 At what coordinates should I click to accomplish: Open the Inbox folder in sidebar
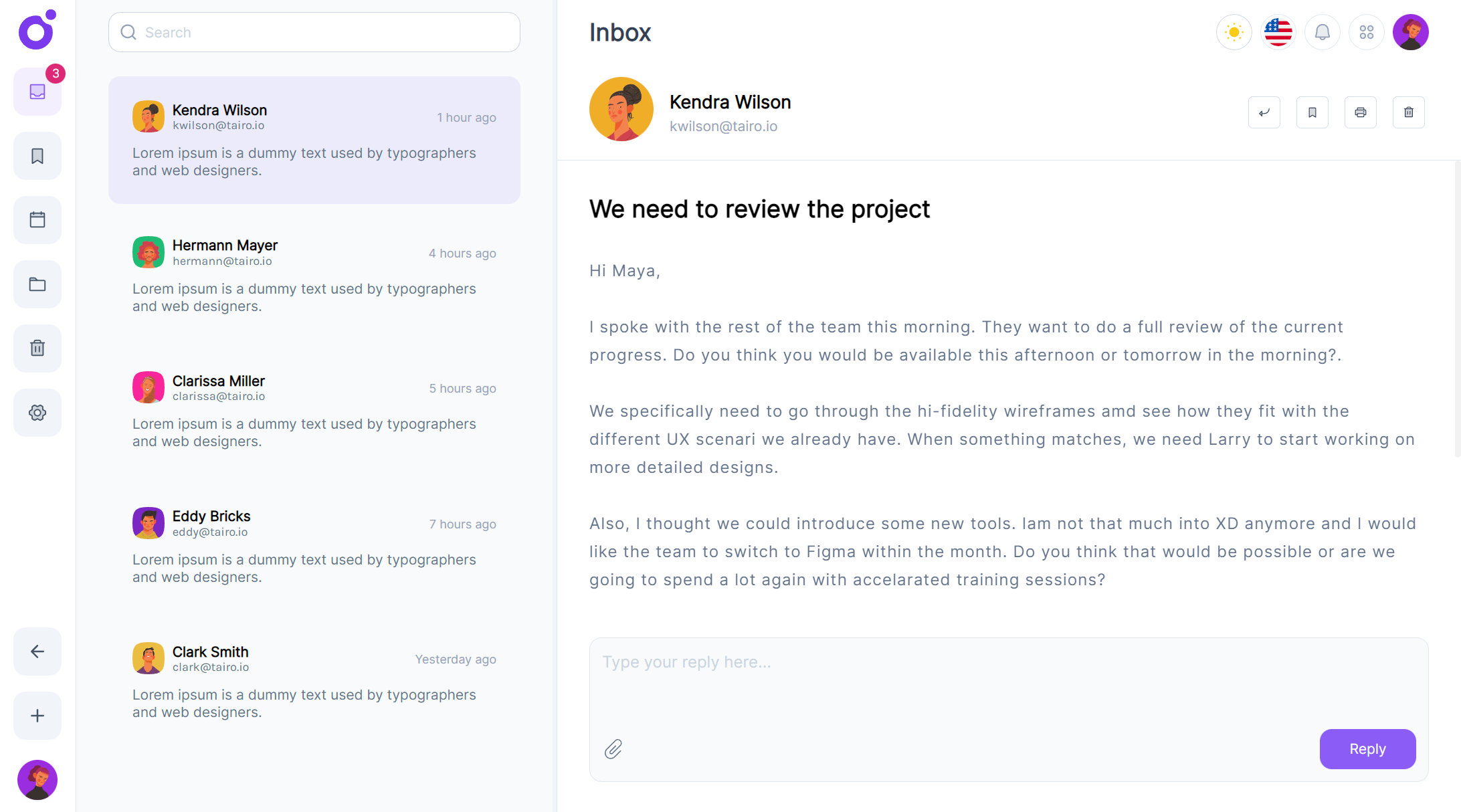coord(37,92)
